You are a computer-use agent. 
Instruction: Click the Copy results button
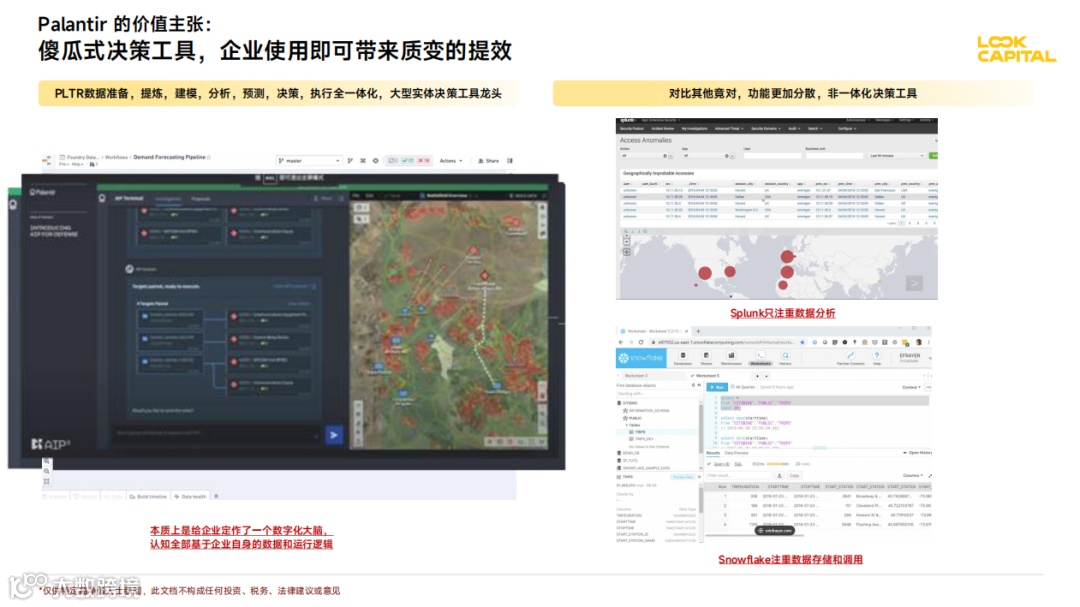click(x=794, y=475)
